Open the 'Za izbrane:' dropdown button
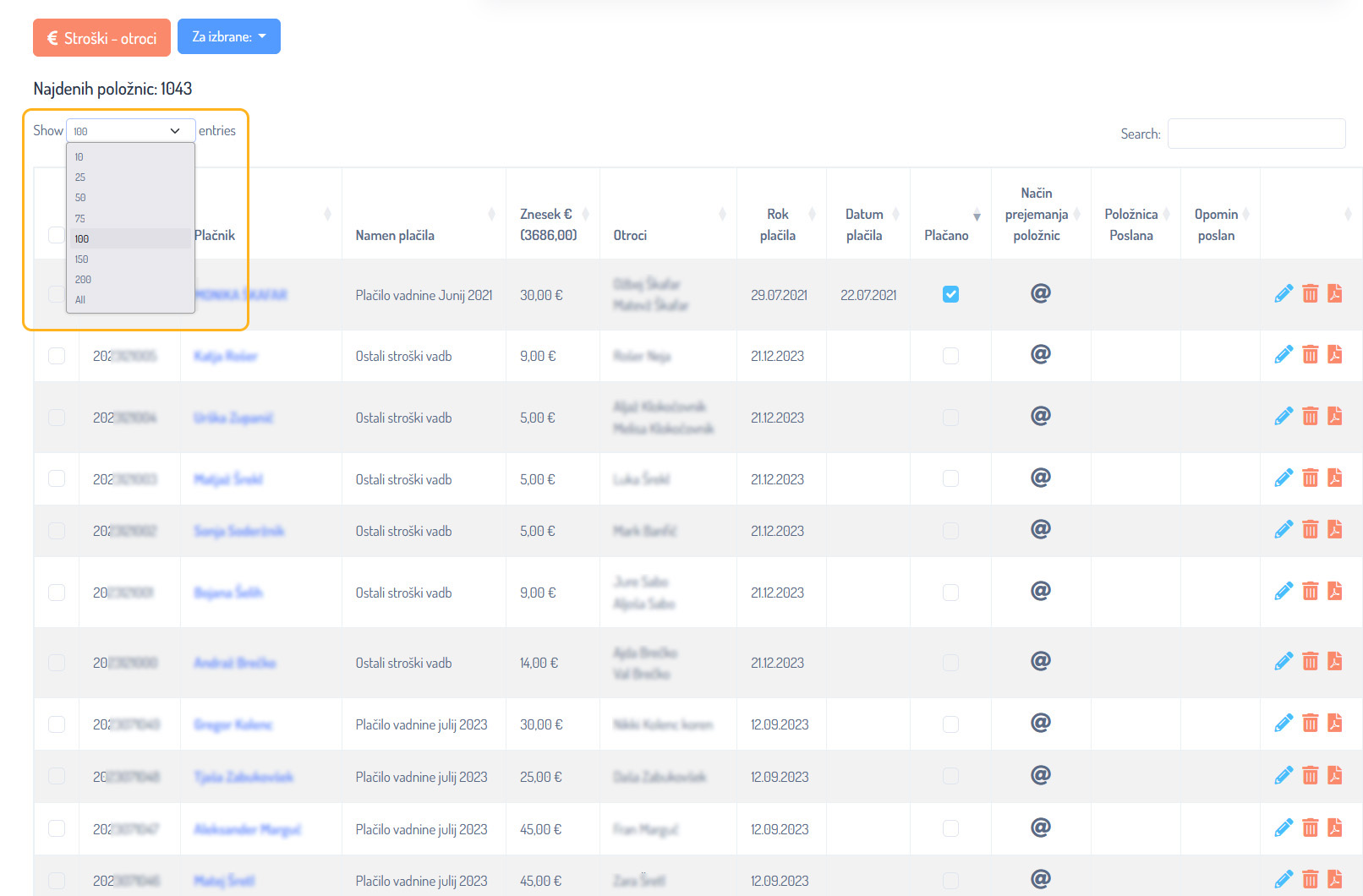The width and height of the screenshot is (1363, 896). (228, 37)
